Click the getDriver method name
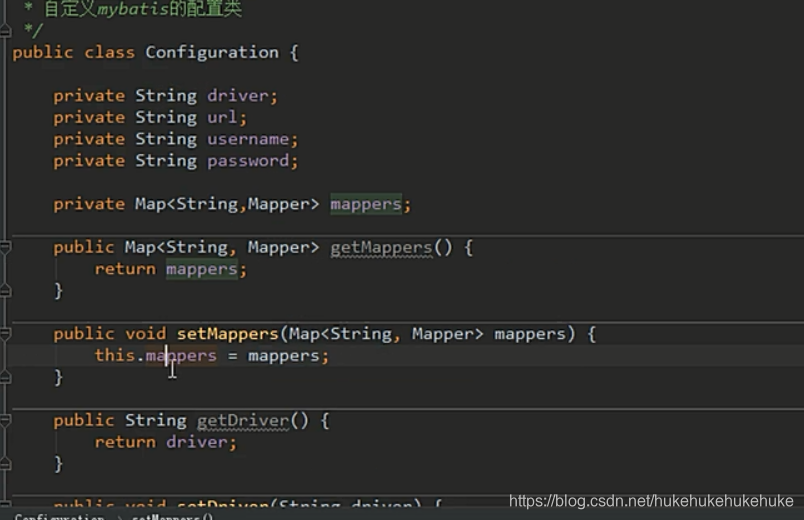Screen dimensions: 804x520 point(243,421)
